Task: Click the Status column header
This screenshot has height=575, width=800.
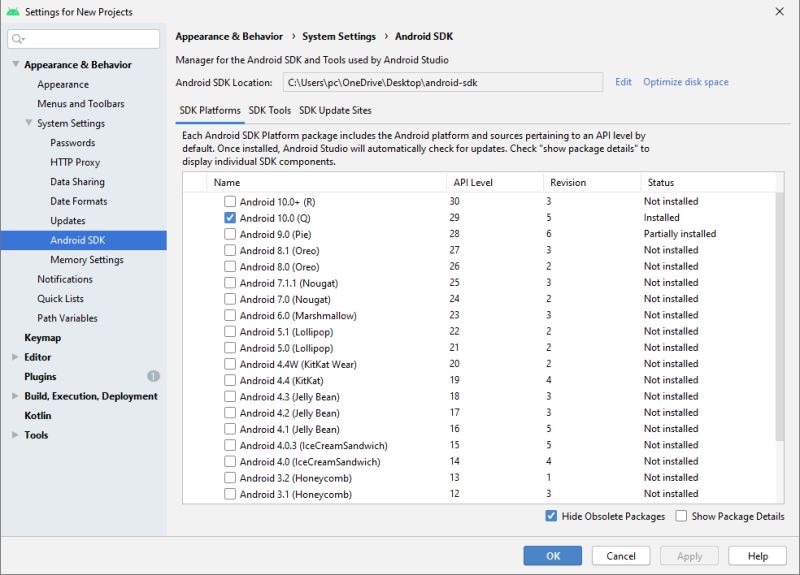Action: pos(709,182)
